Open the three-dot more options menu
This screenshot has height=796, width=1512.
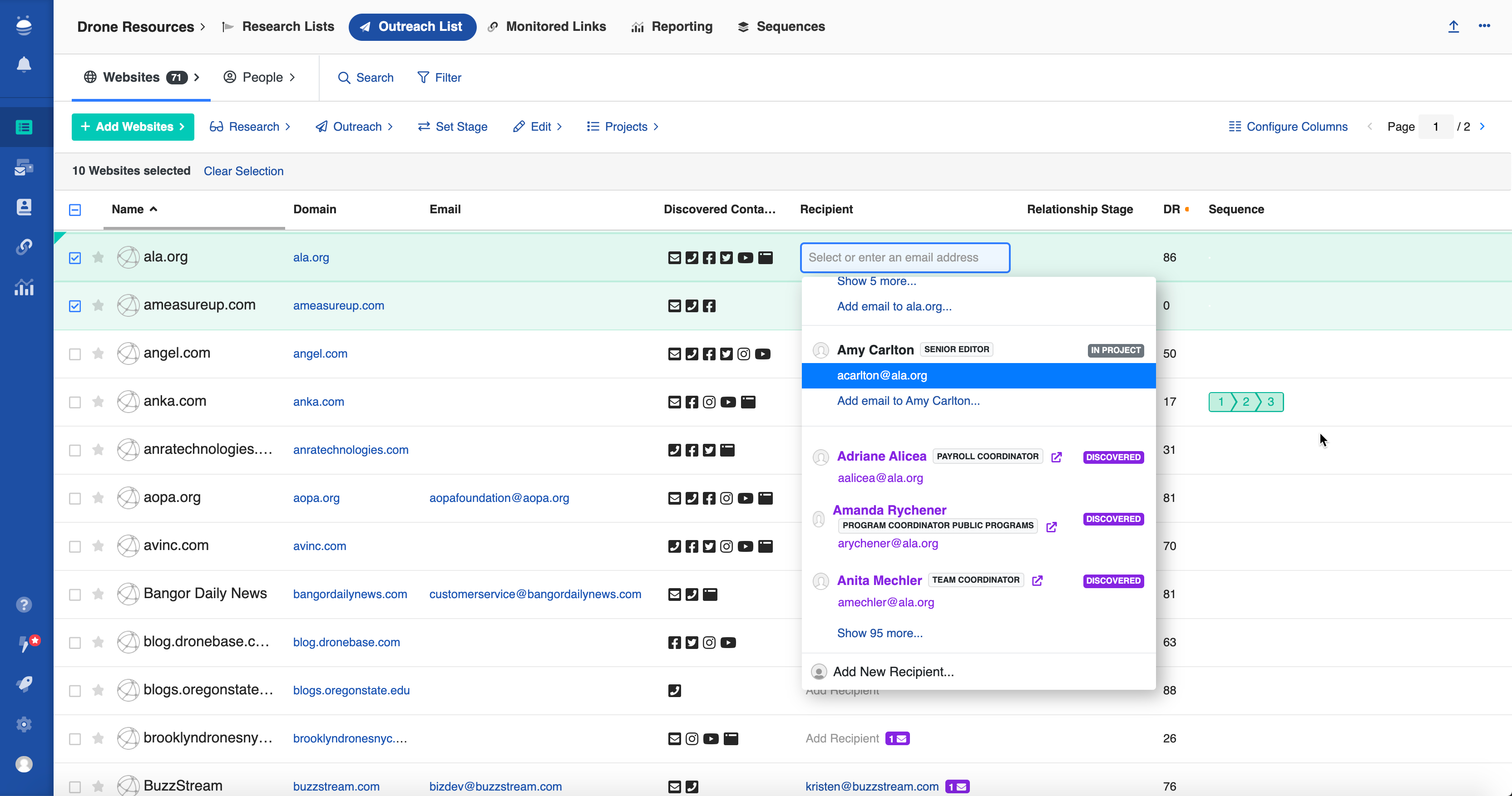pyautogui.click(x=1484, y=26)
